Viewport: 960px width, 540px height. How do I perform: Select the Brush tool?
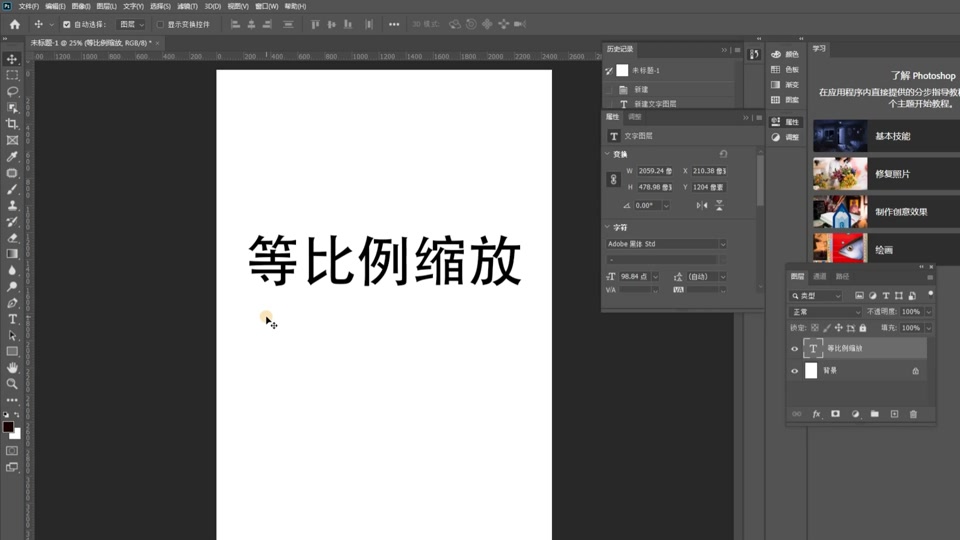(x=12, y=189)
